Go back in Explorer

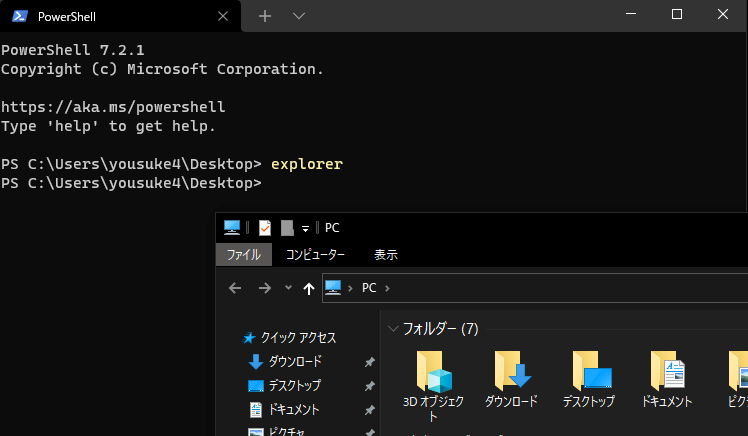click(x=235, y=288)
